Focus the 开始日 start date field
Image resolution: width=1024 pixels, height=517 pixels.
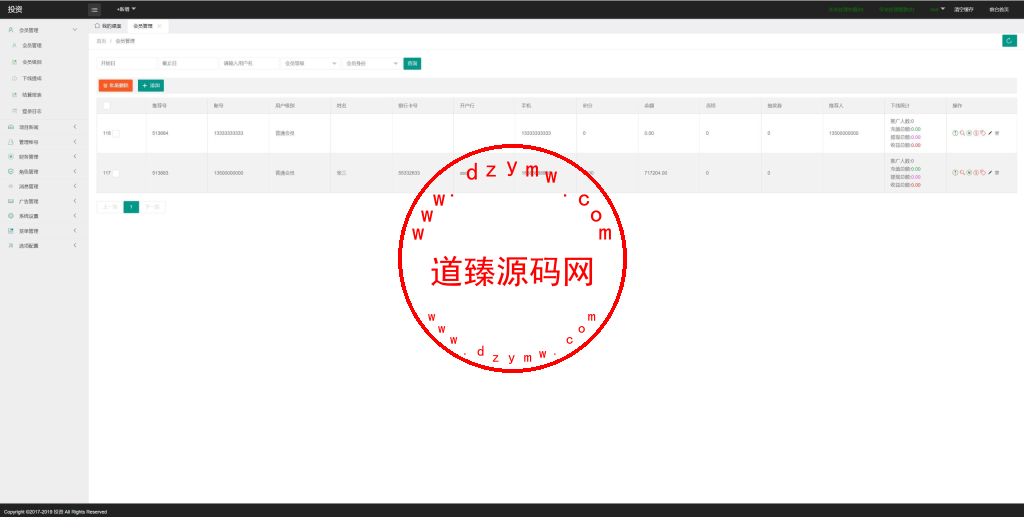127,63
